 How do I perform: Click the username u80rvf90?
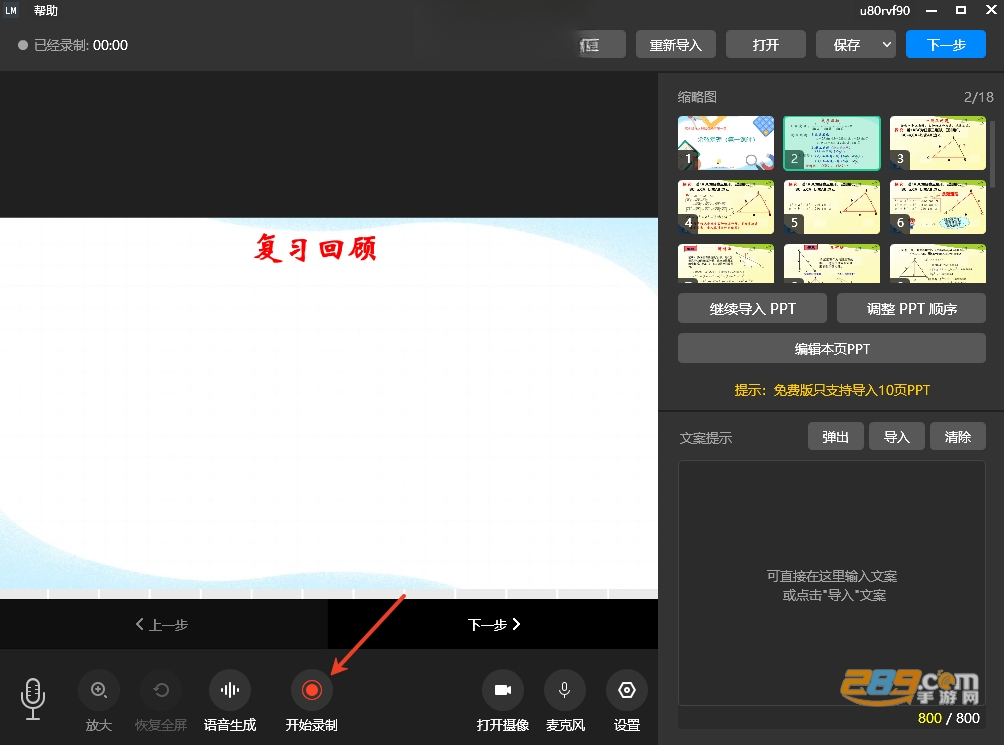(x=884, y=10)
